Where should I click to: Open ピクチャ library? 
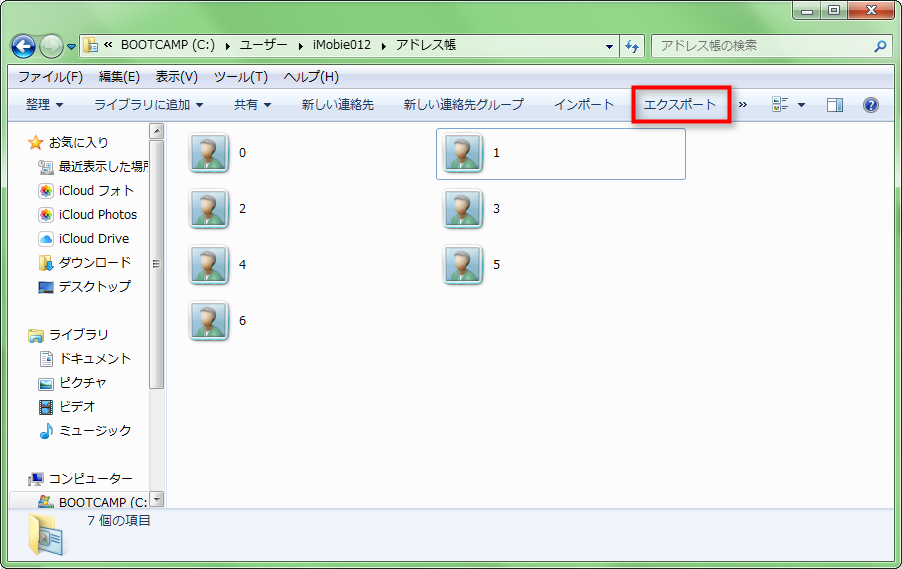coord(72,383)
